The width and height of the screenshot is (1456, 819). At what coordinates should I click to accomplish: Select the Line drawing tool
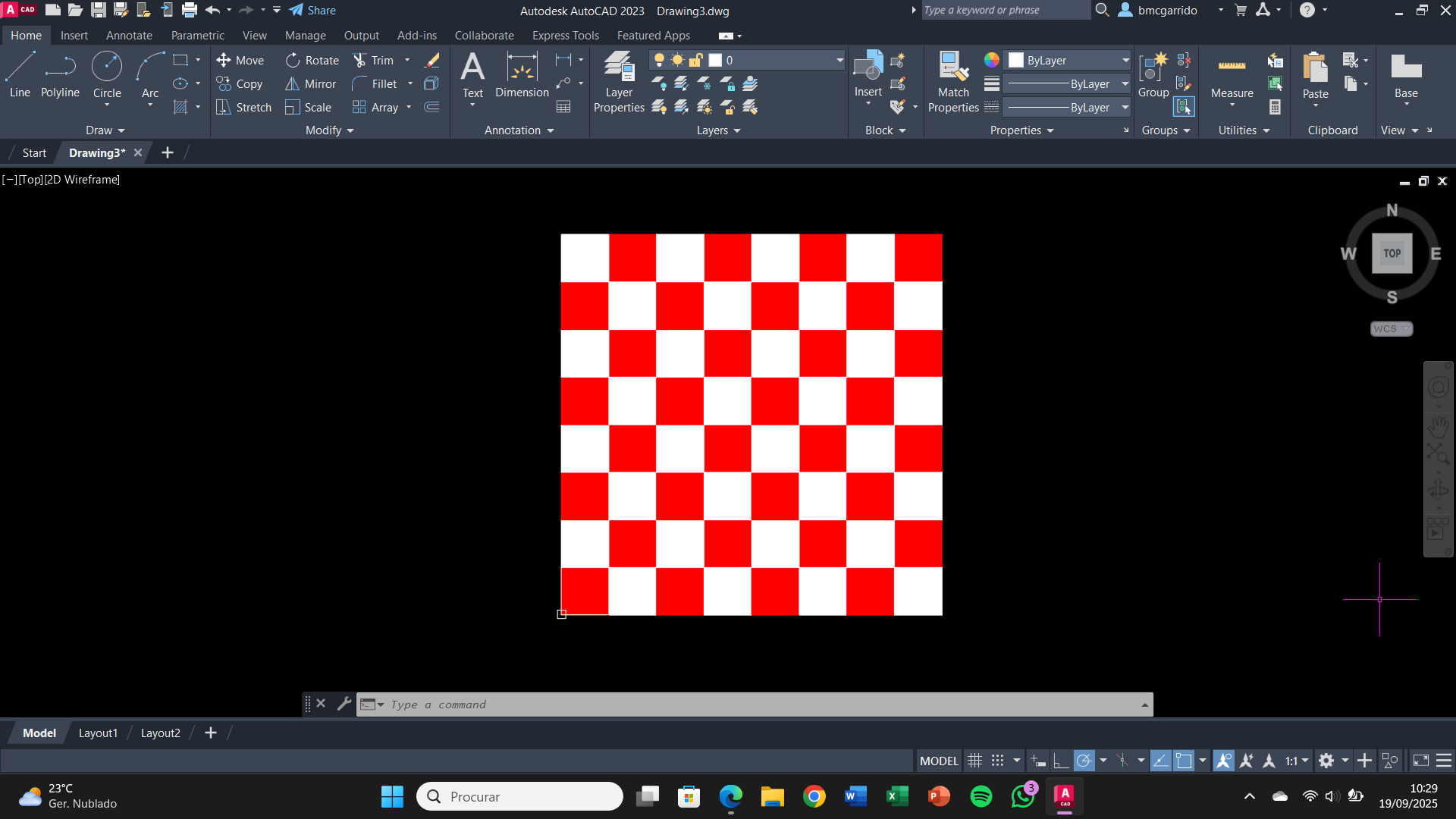coord(20,74)
